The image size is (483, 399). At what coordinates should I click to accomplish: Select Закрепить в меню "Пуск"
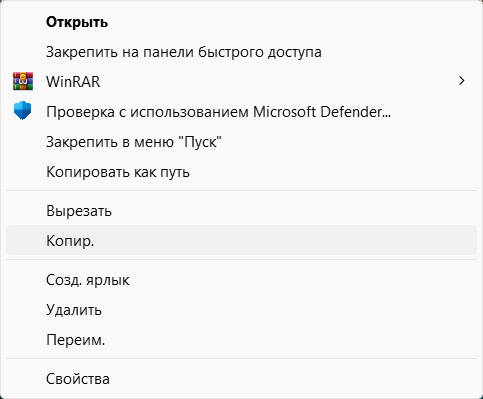241,142
